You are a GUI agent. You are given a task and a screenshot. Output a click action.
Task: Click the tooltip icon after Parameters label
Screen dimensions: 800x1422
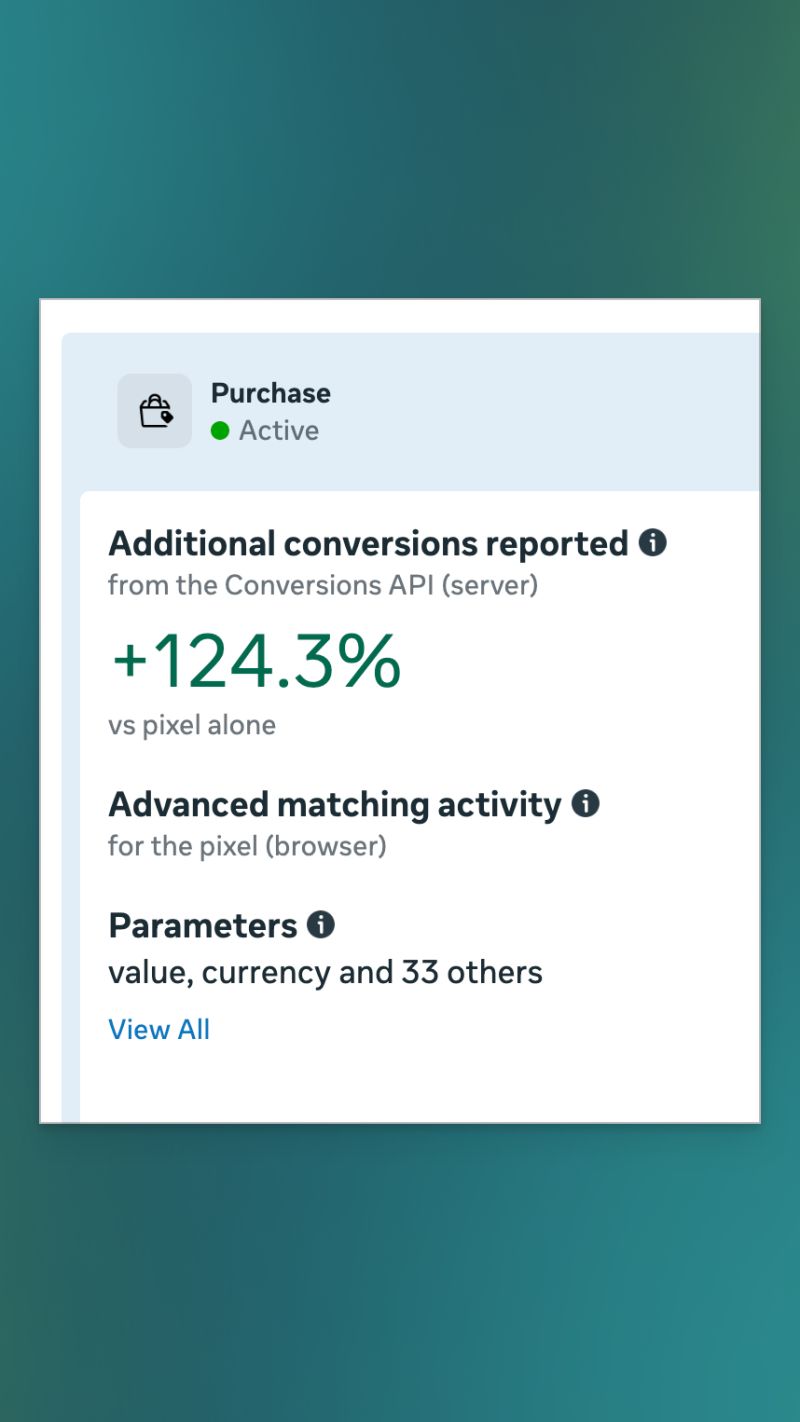click(x=321, y=925)
